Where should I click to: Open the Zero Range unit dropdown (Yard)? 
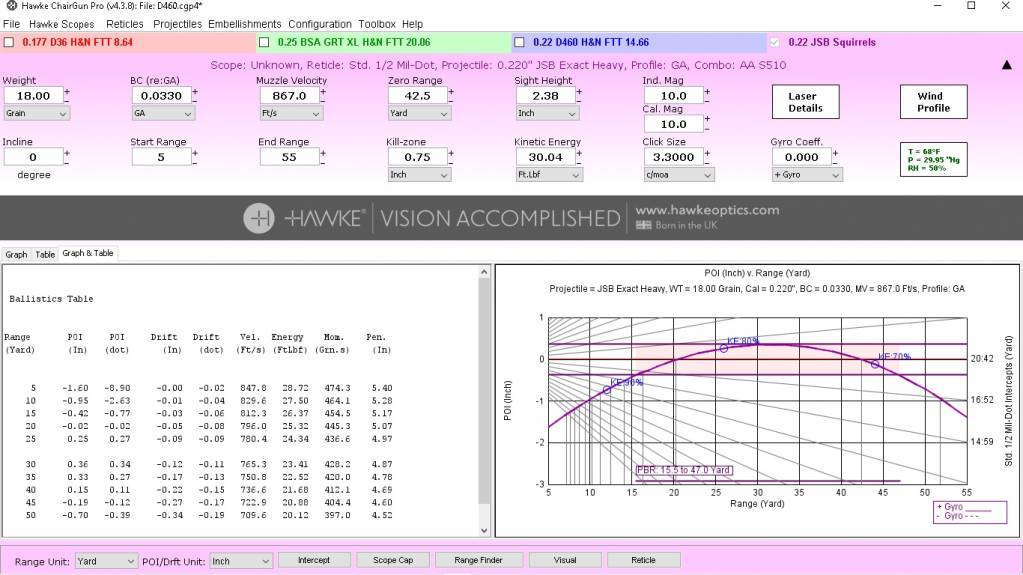[419, 114]
